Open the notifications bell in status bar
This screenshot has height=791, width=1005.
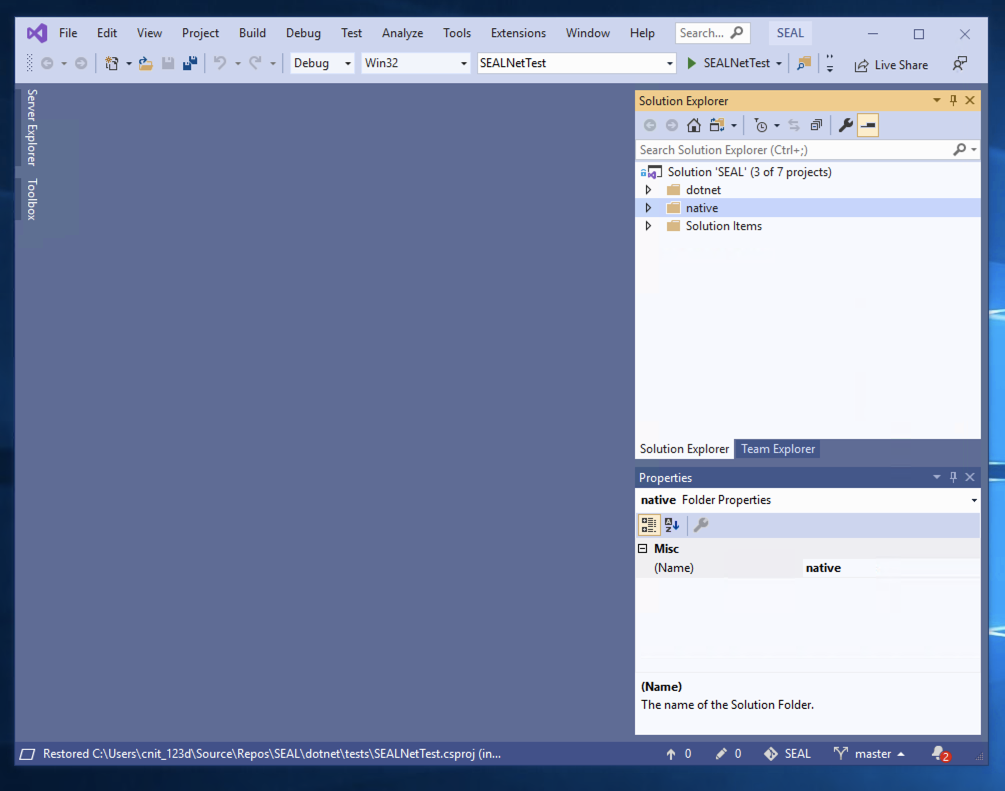tap(940, 754)
